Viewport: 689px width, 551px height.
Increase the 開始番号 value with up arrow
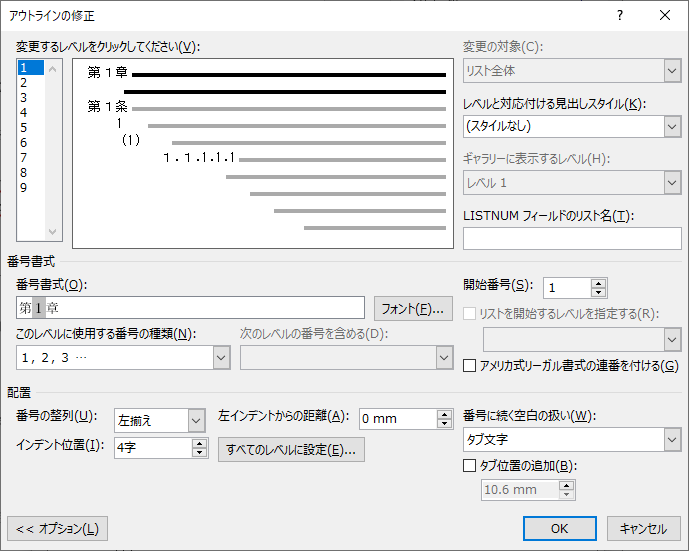(x=599, y=283)
